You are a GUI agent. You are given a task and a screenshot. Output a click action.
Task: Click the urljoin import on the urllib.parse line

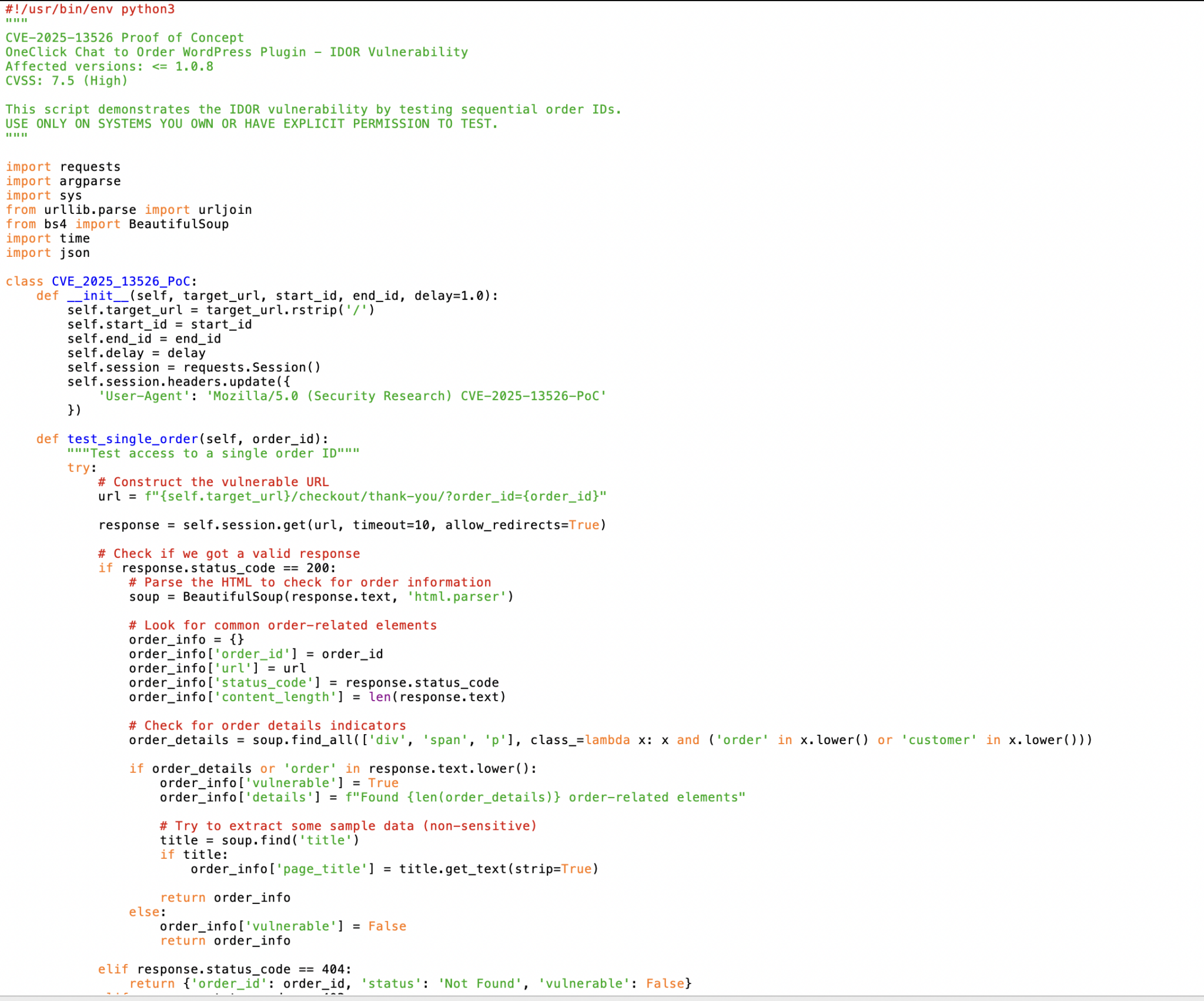[x=225, y=209]
